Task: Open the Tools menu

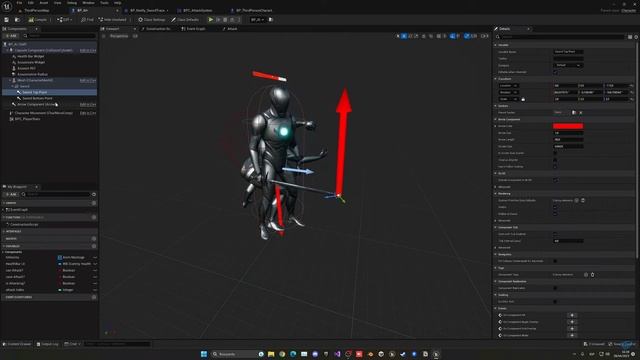Action: point(104,3)
